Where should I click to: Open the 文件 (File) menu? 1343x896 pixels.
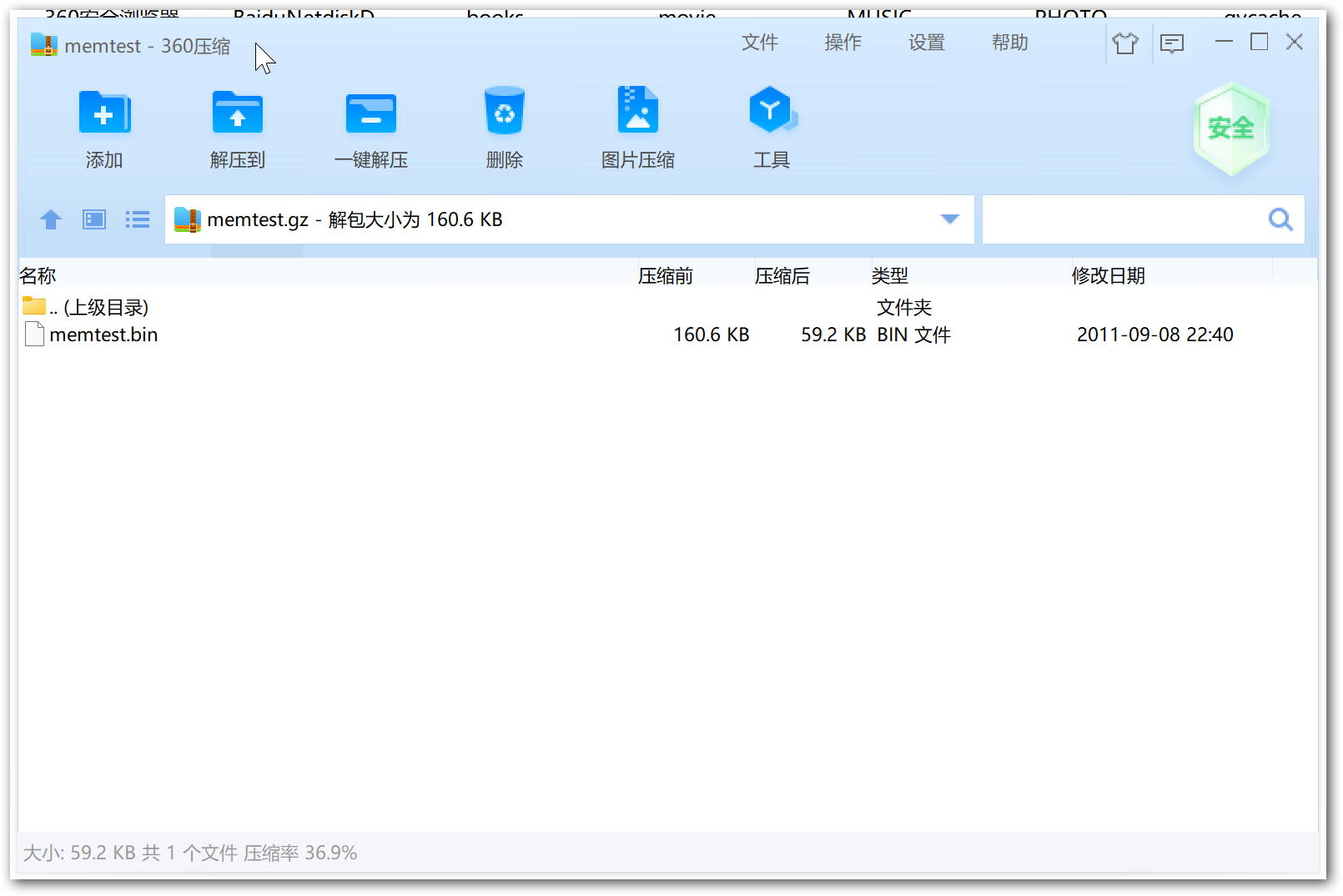(x=759, y=43)
